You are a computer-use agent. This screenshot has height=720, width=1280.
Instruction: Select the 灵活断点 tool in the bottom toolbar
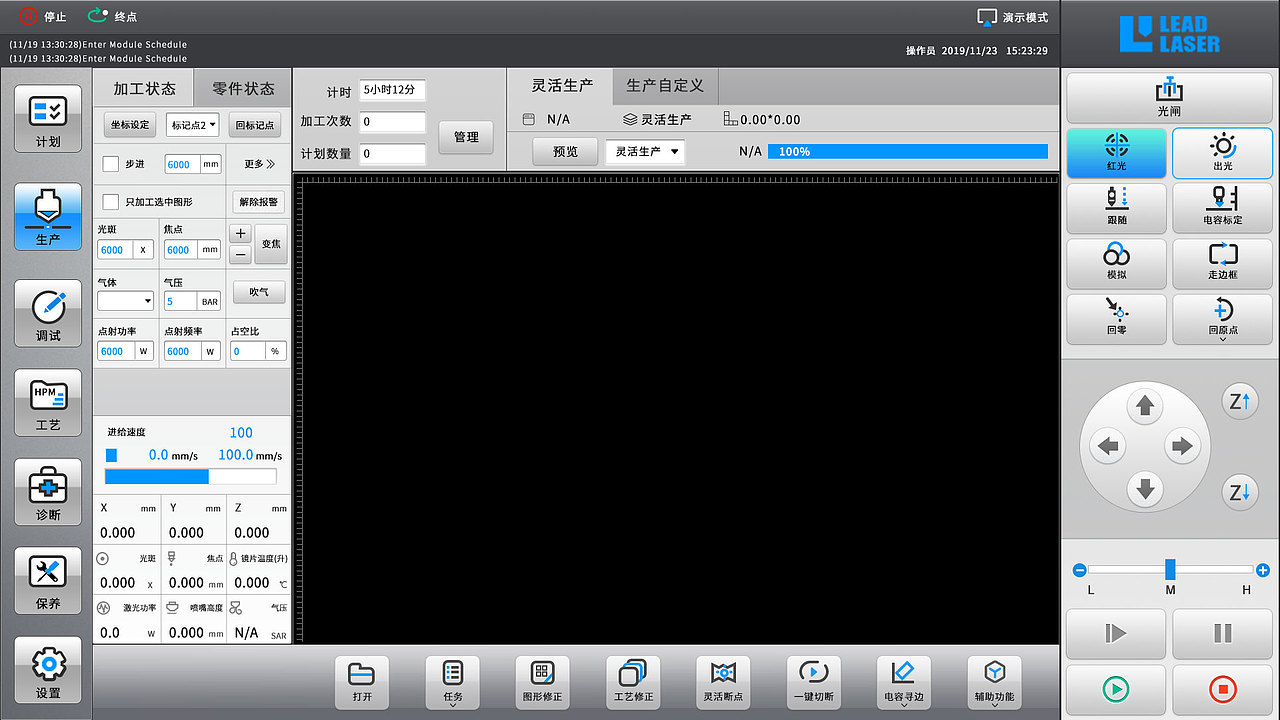tap(723, 683)
